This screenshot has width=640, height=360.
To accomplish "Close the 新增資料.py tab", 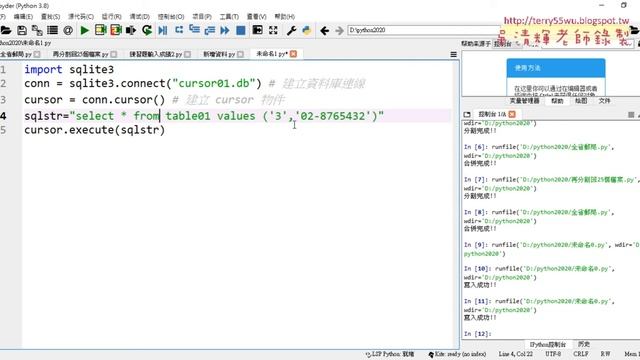I will pos(240,54).
